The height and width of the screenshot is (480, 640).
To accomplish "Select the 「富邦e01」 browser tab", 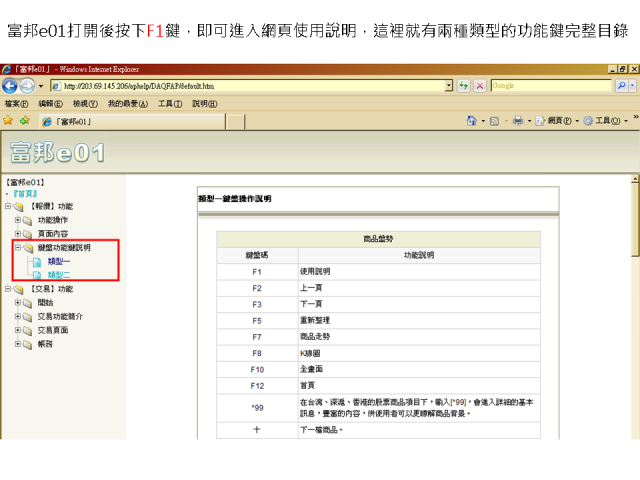I will (132, 122).
